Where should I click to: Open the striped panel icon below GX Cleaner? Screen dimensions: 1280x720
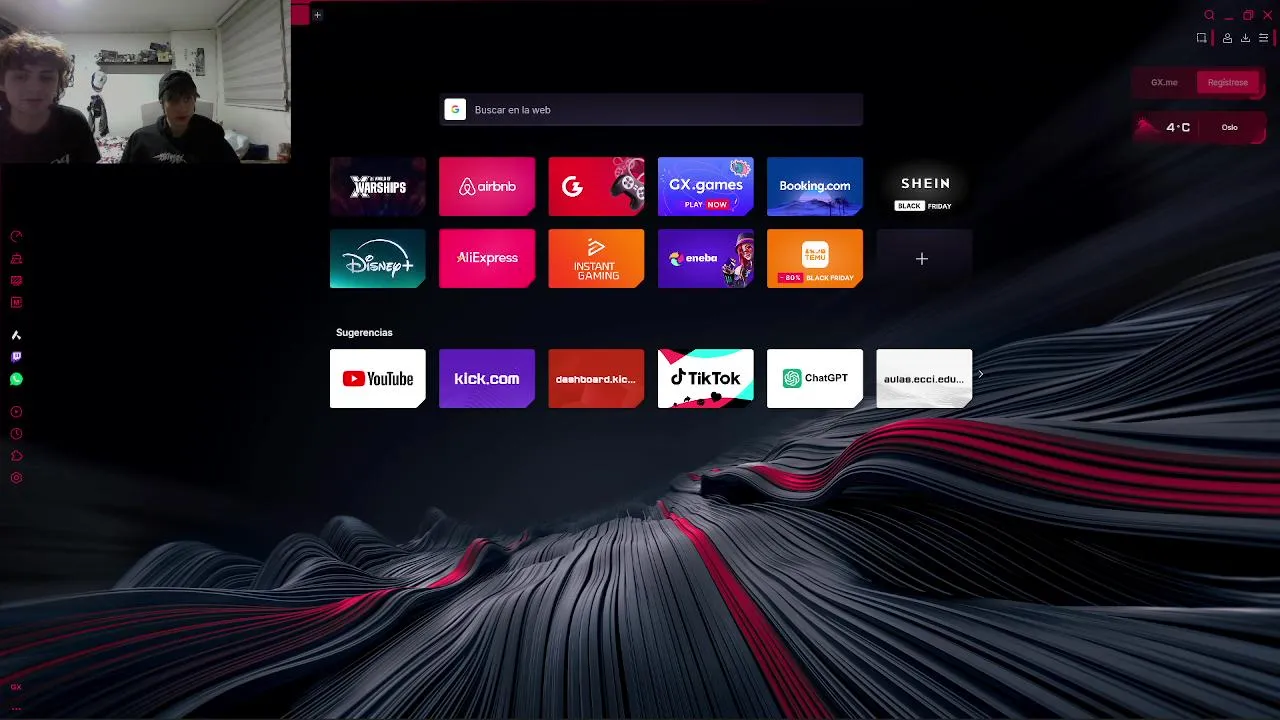click(x=16, y=281)
